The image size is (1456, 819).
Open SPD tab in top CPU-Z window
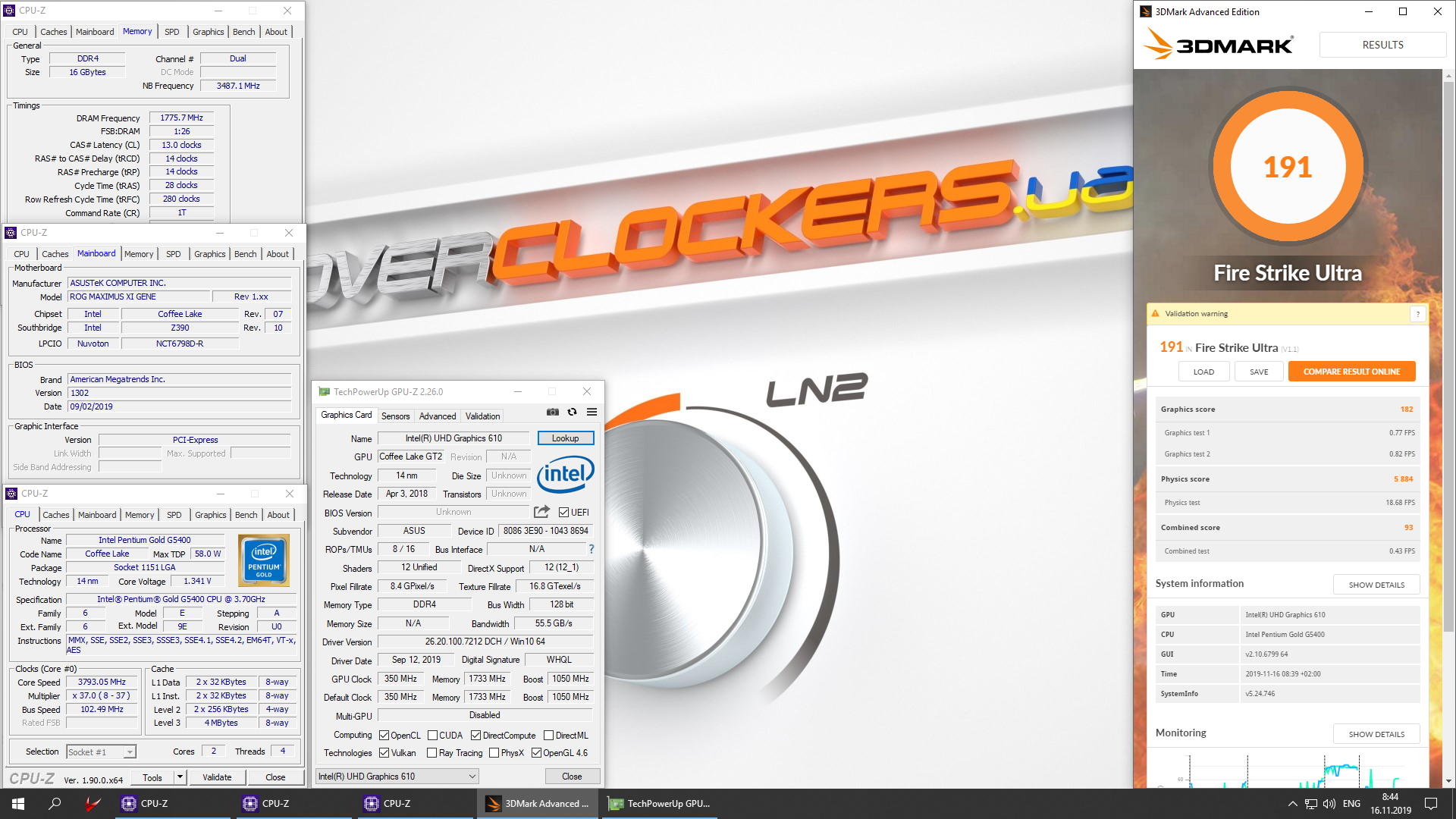pos(172,32)
